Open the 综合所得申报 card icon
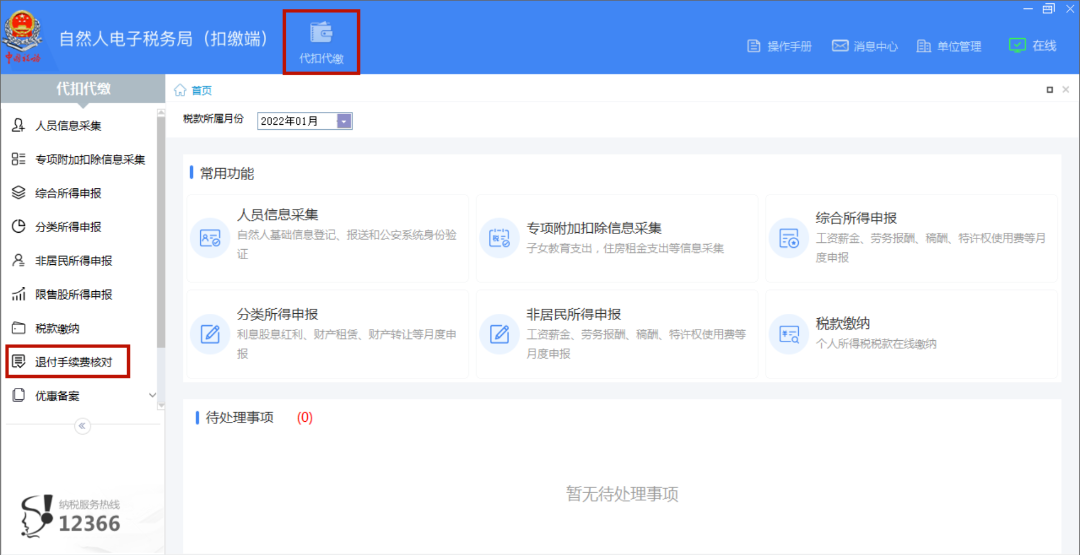The height and width of the screenshot is (555, 1080). click(x=788, y=238)
